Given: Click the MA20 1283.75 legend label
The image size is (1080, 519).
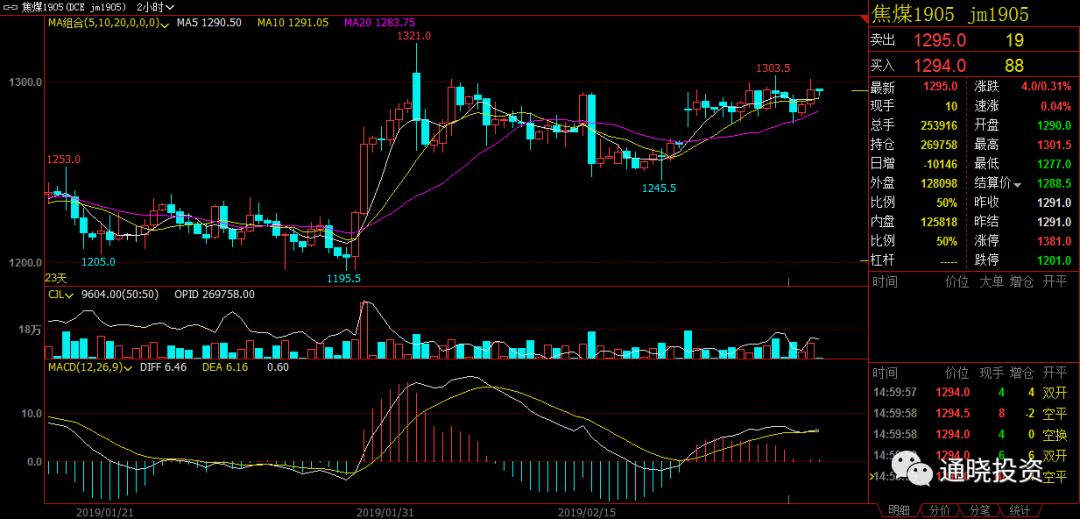Looking at the screenshot, I should 379,23.
